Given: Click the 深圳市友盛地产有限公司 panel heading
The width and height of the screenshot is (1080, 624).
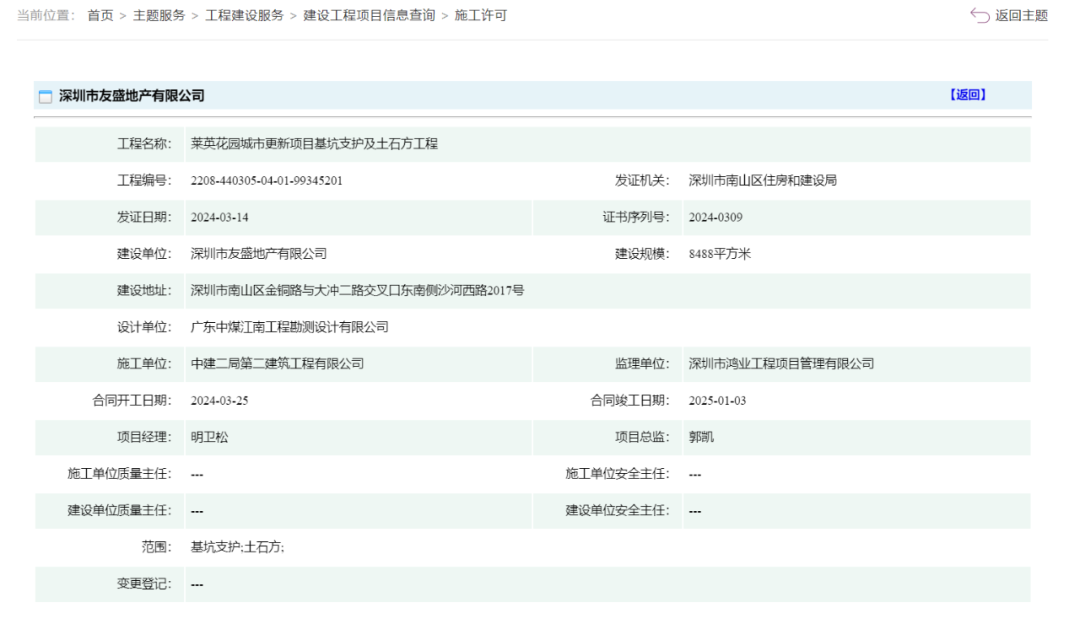Looking at the screenshot, I should click(x=131, y=96).
